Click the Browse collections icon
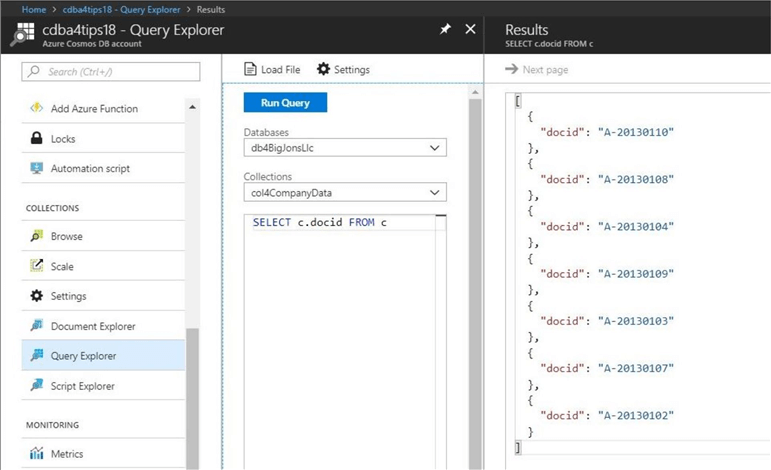Screen dimensions: 771x470 point(36,236)
